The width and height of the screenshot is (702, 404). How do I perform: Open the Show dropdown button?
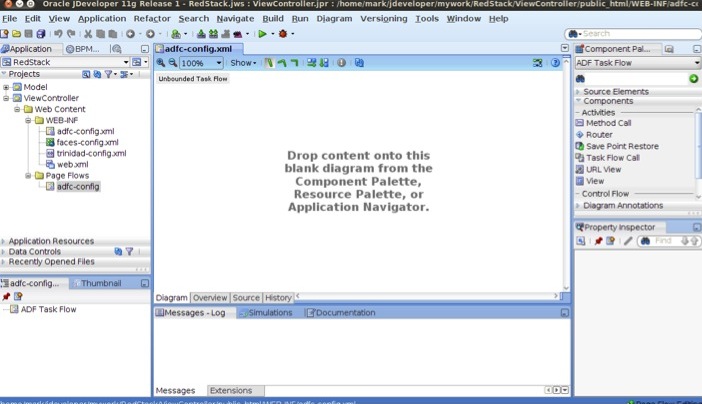tap(243, 63)
